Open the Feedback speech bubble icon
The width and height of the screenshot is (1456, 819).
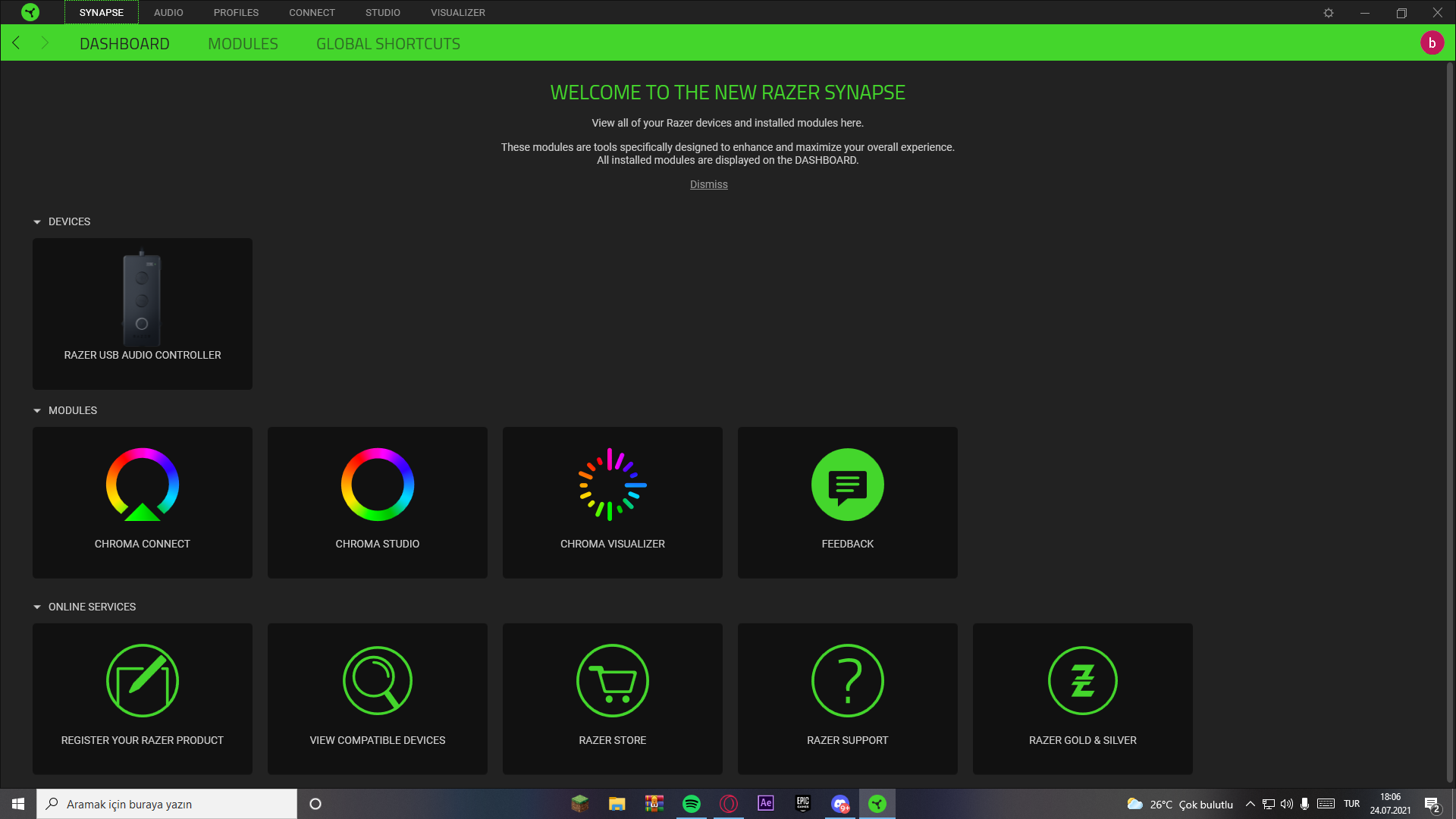pos(847,485)
